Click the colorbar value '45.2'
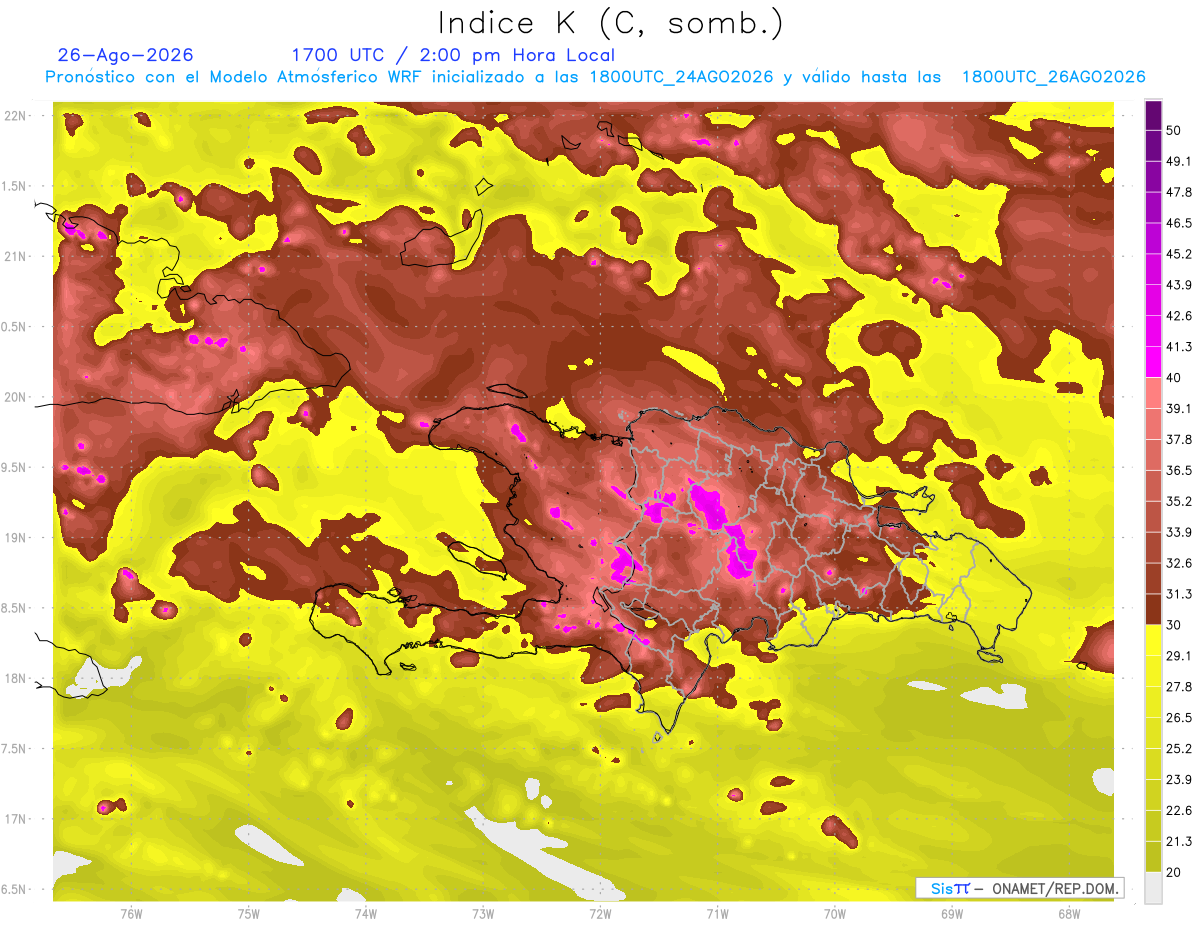 pyautogui.click(x=1179, y=254)
